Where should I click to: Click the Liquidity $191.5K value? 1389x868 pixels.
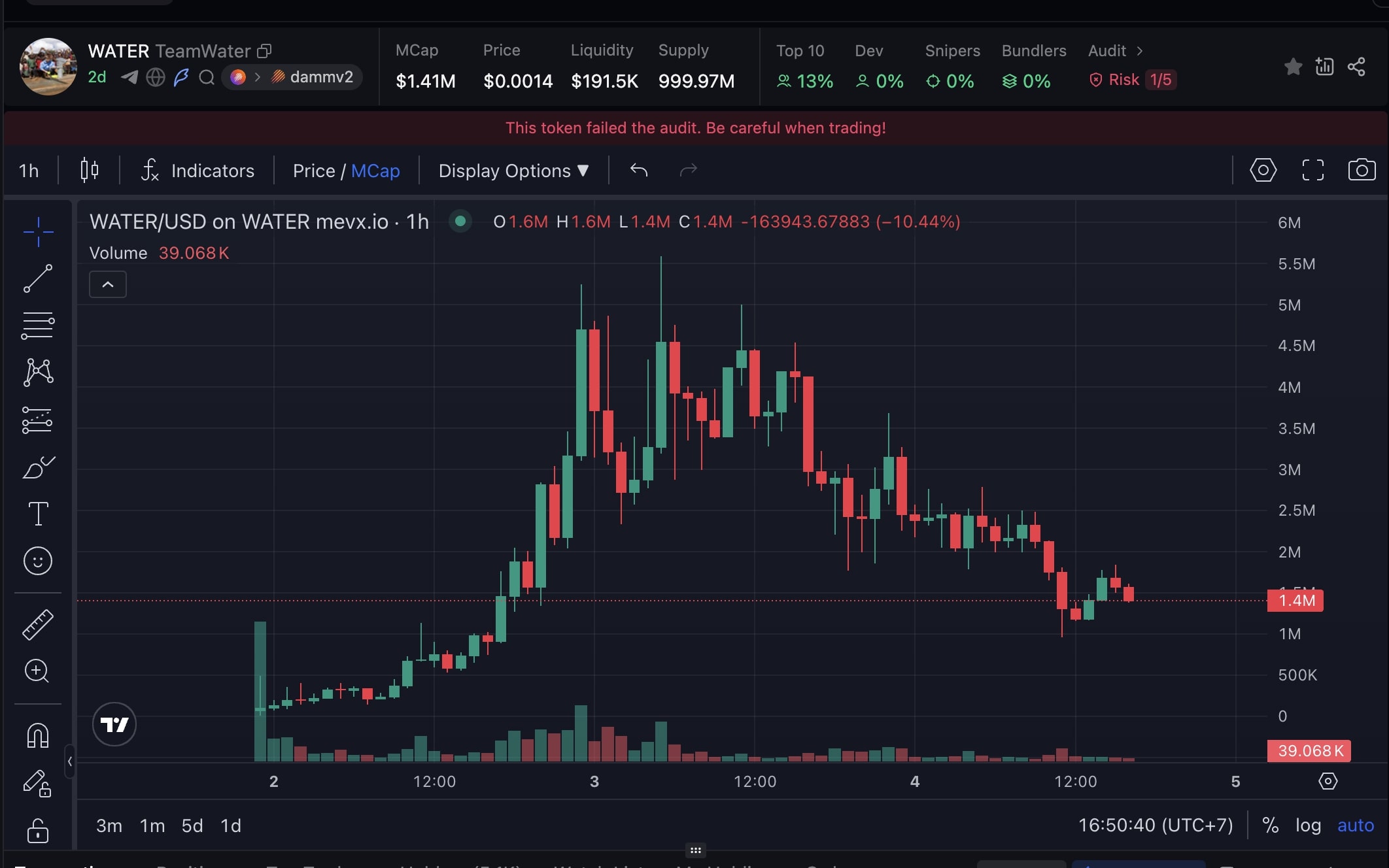click(x=604, y=81)
